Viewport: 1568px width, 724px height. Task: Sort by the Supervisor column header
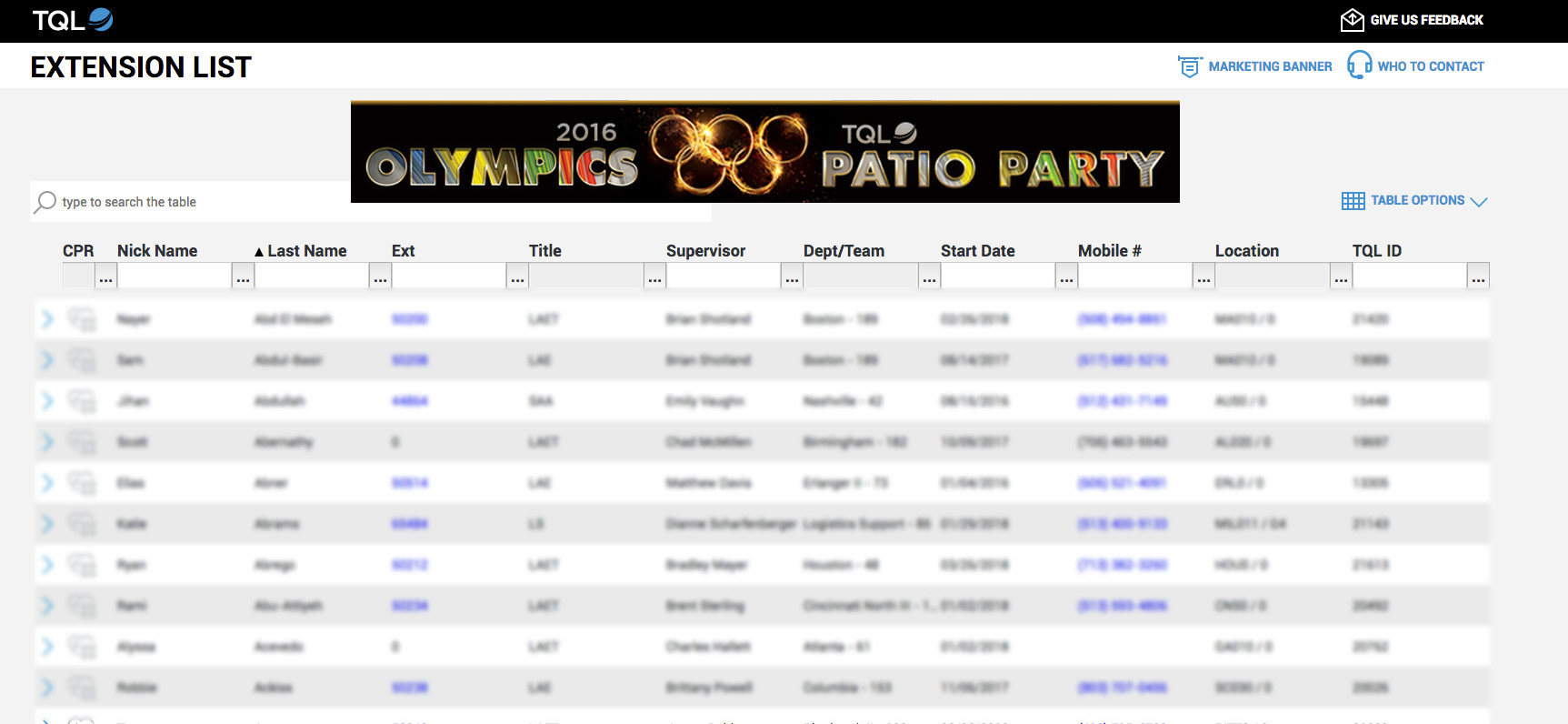[x=705, y=251]
